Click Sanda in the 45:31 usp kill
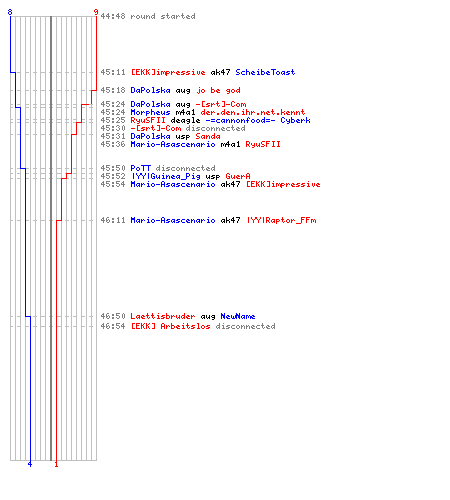Viewport: 450px width, 500px height. (208, 136)
